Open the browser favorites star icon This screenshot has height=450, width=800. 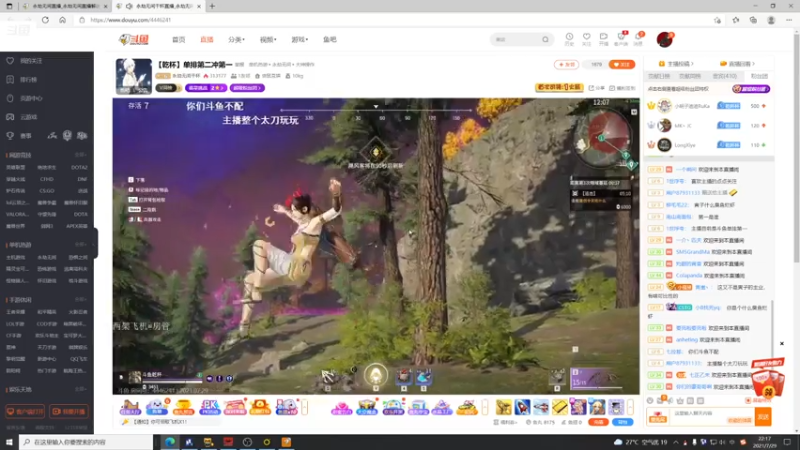coord(735,20)
